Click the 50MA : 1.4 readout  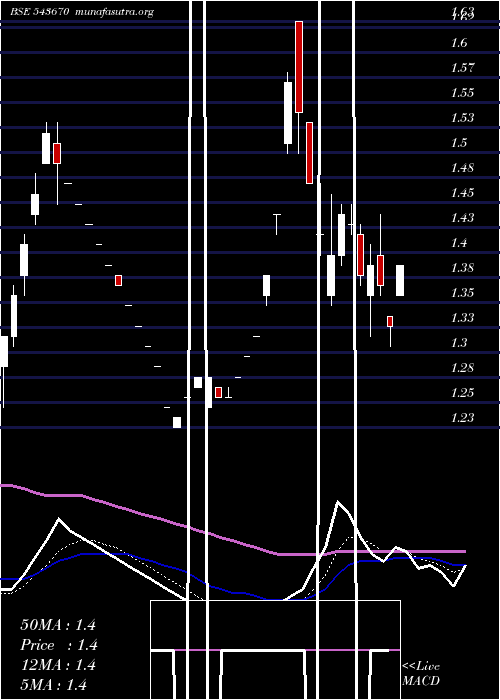click(58, 625)
